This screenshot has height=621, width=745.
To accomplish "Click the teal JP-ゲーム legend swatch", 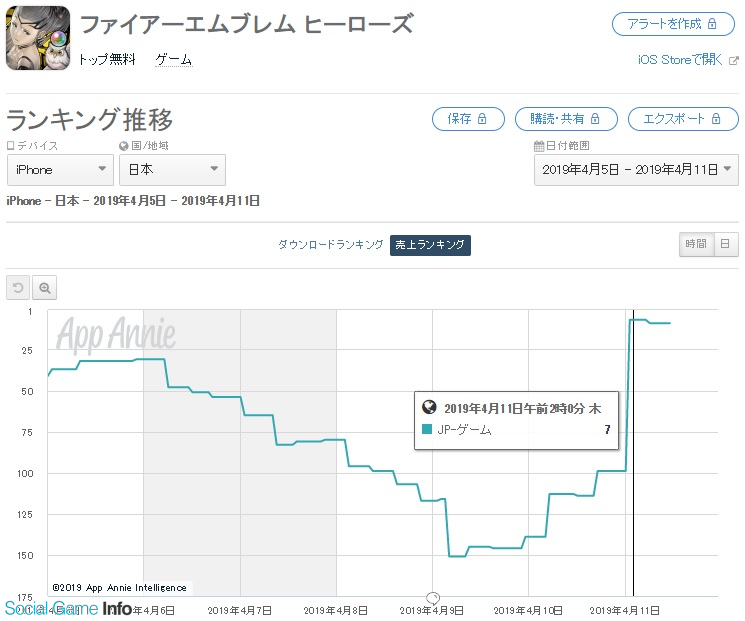I will click(427, 430).
